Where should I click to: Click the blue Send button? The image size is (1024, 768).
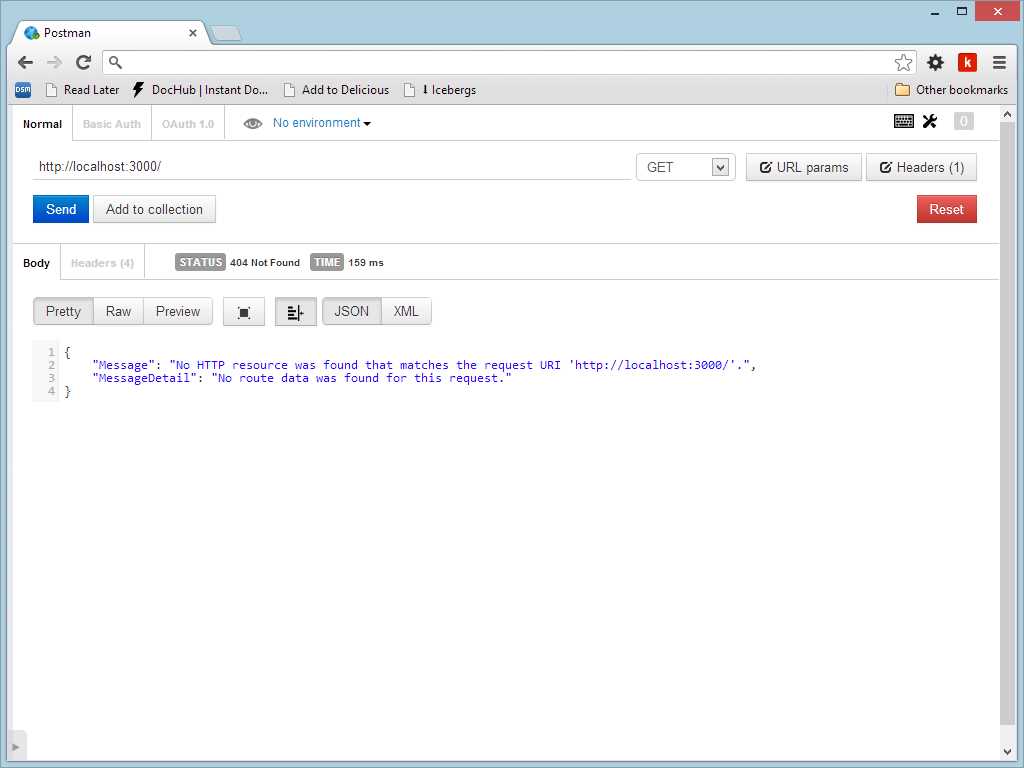point(61,209)
